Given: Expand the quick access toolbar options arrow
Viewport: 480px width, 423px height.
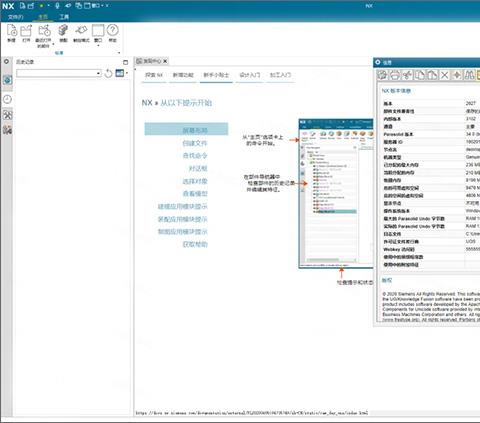Looking at the screenshot, I should 107,5.
